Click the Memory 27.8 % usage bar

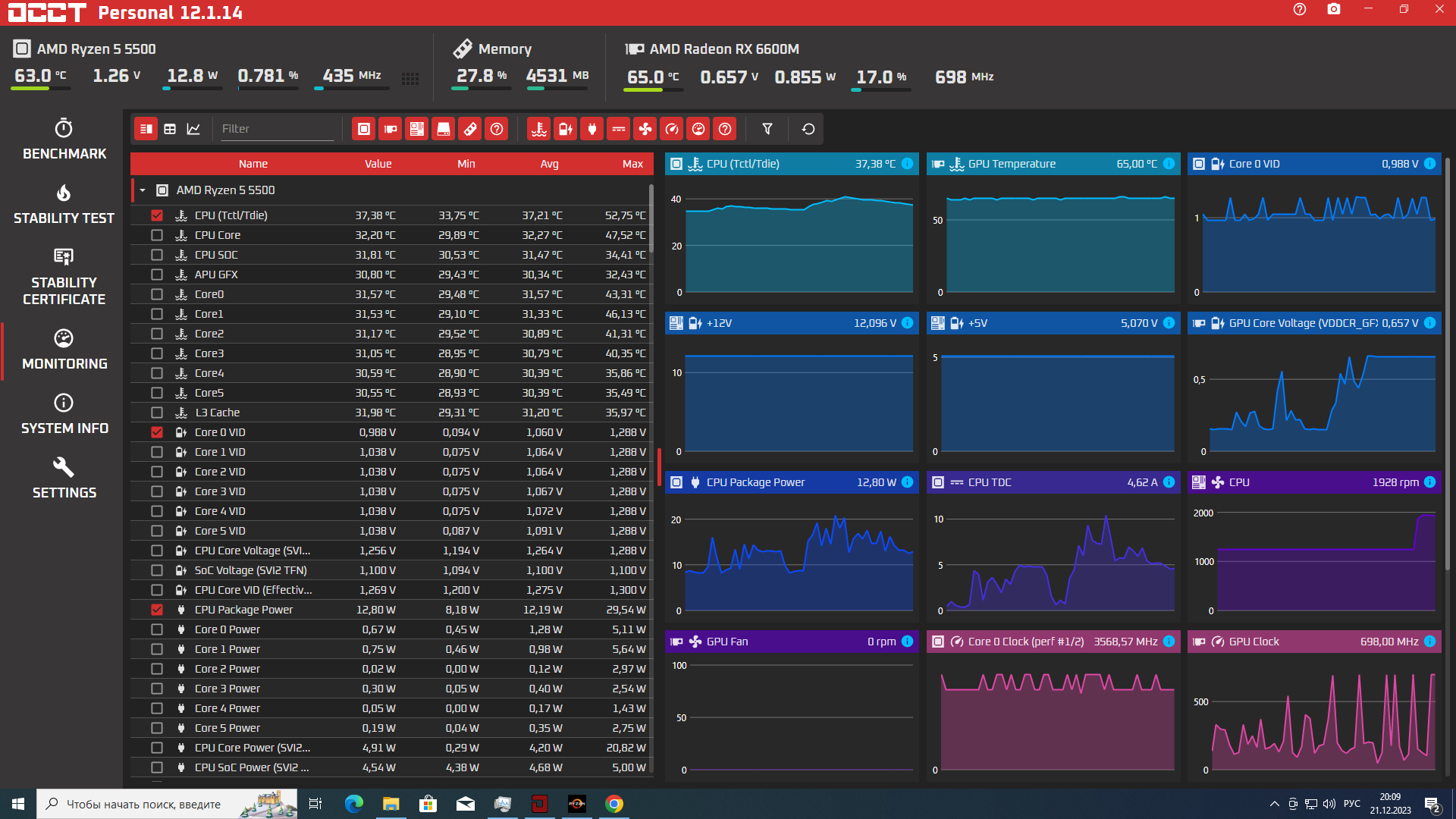click(482, 89)
